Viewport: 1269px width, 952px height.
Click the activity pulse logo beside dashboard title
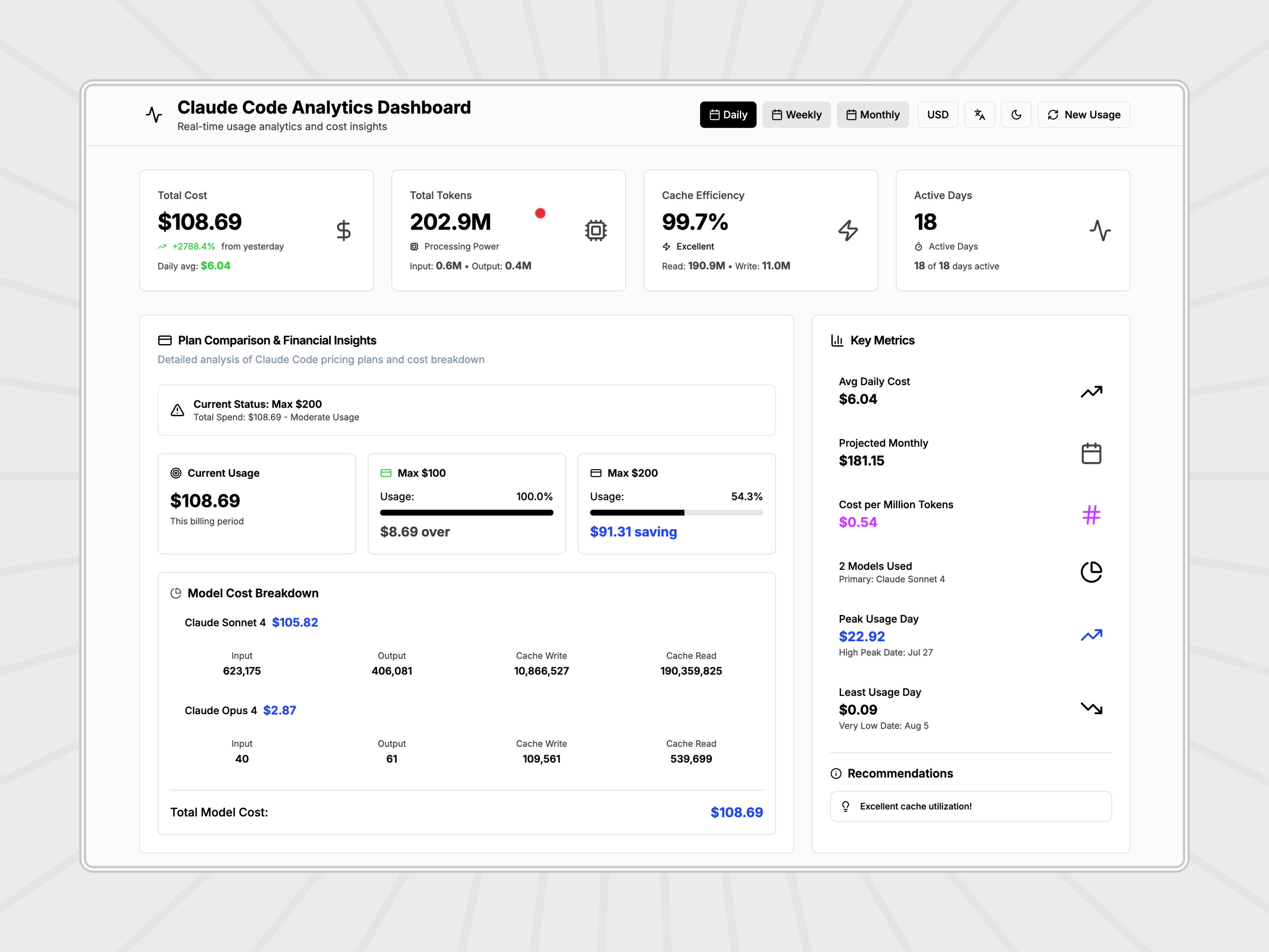pyautogui.click(x=154, y=115)
